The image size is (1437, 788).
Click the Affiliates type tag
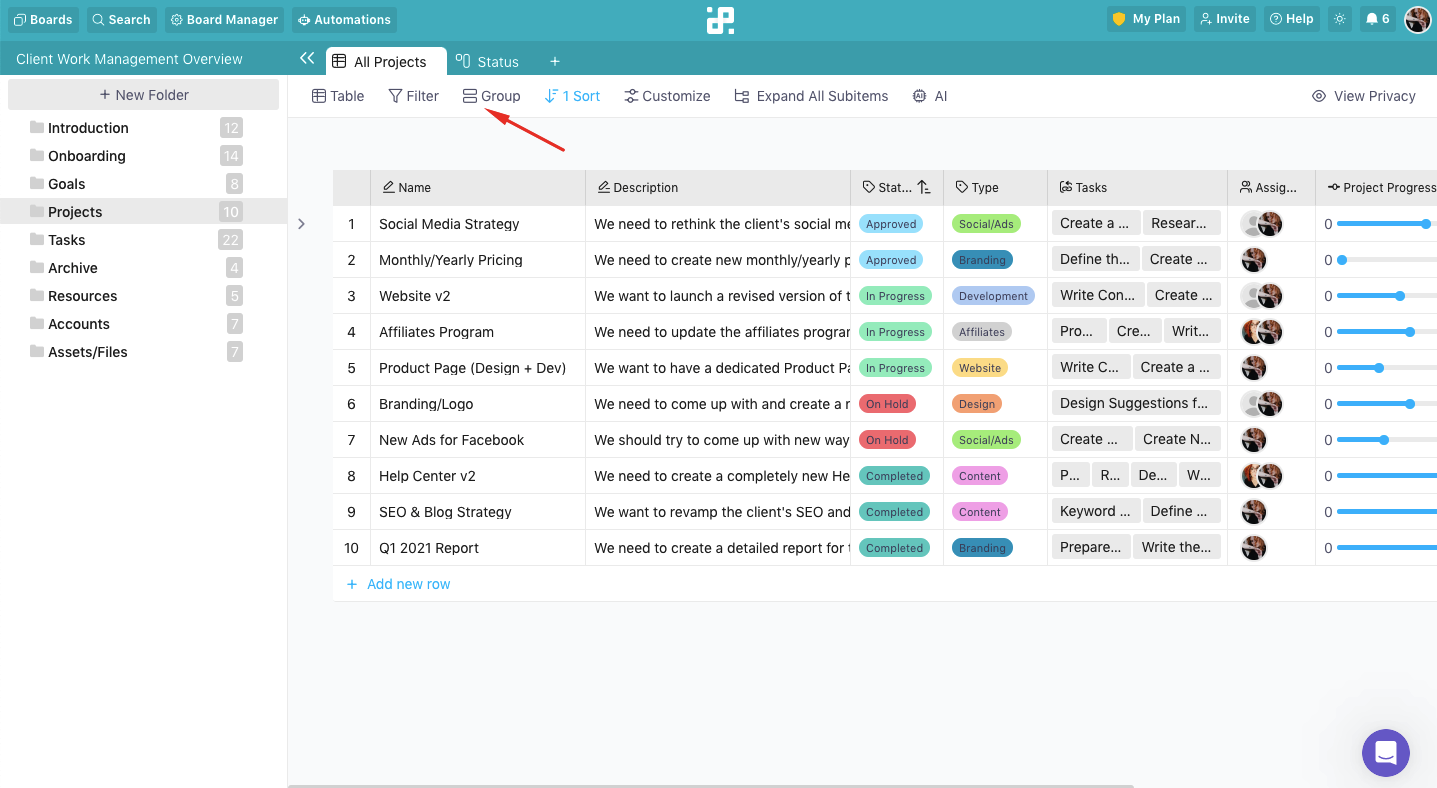[982, 332]
